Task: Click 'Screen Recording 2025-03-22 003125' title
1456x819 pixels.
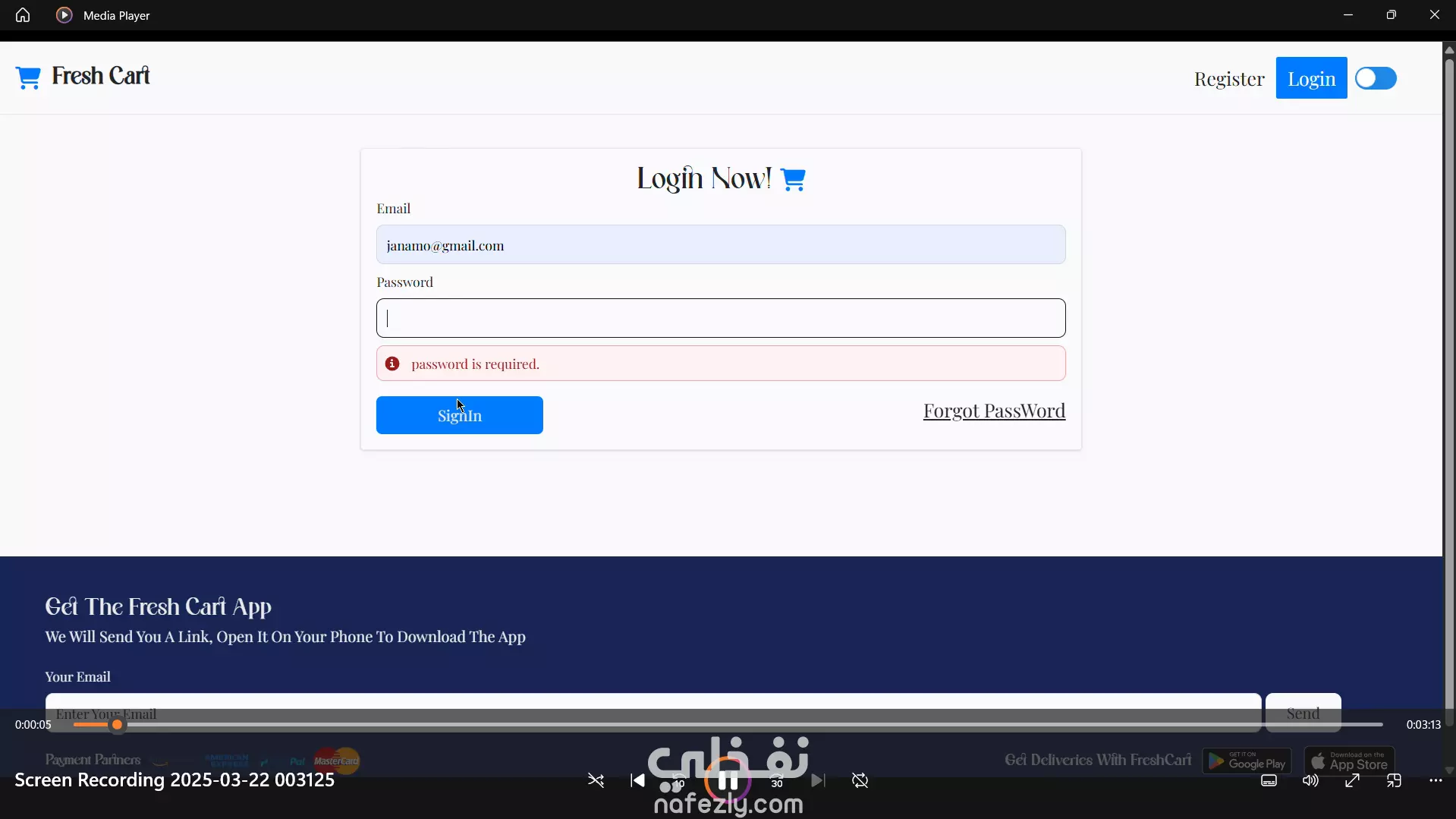Action: point(175,780)
